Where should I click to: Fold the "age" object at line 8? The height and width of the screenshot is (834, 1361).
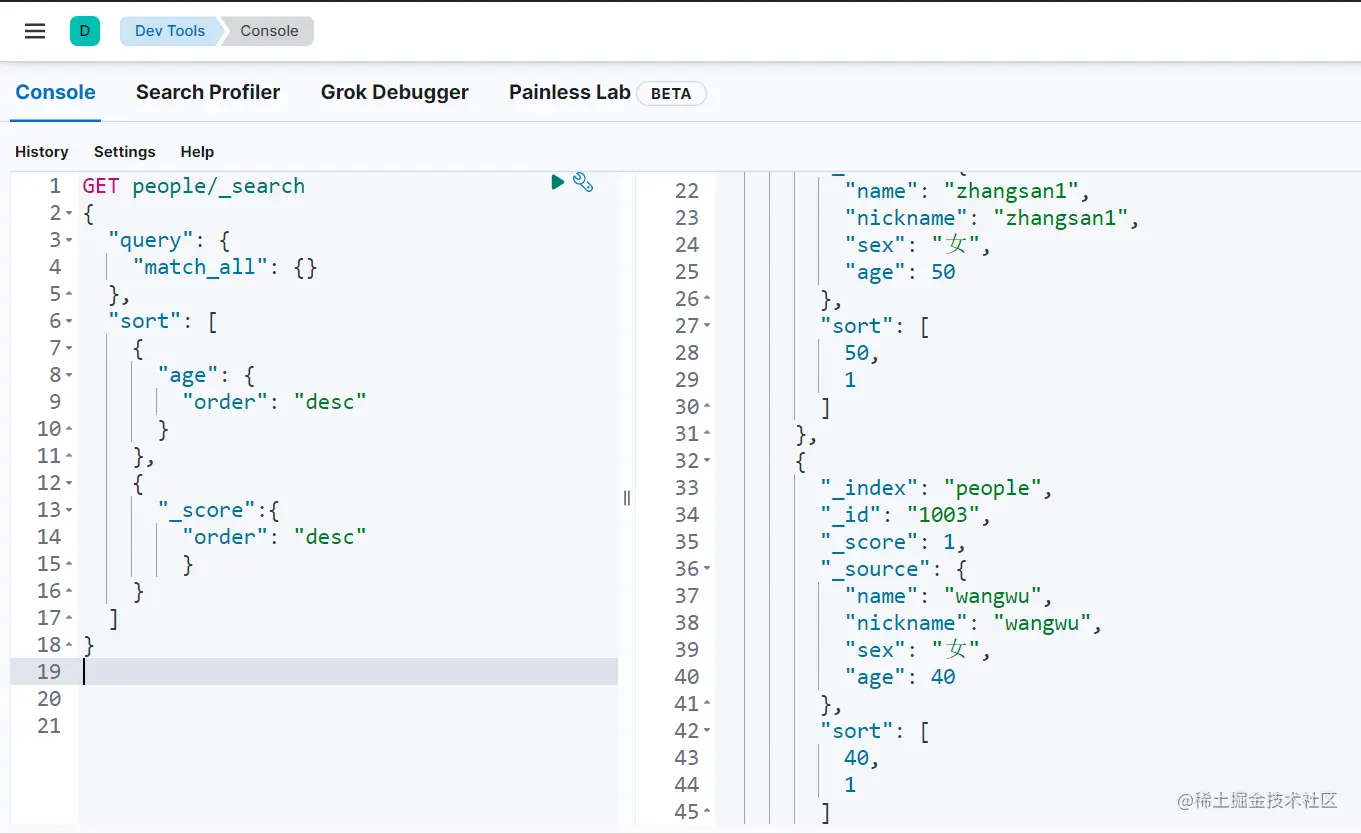[x=69, y=376]
